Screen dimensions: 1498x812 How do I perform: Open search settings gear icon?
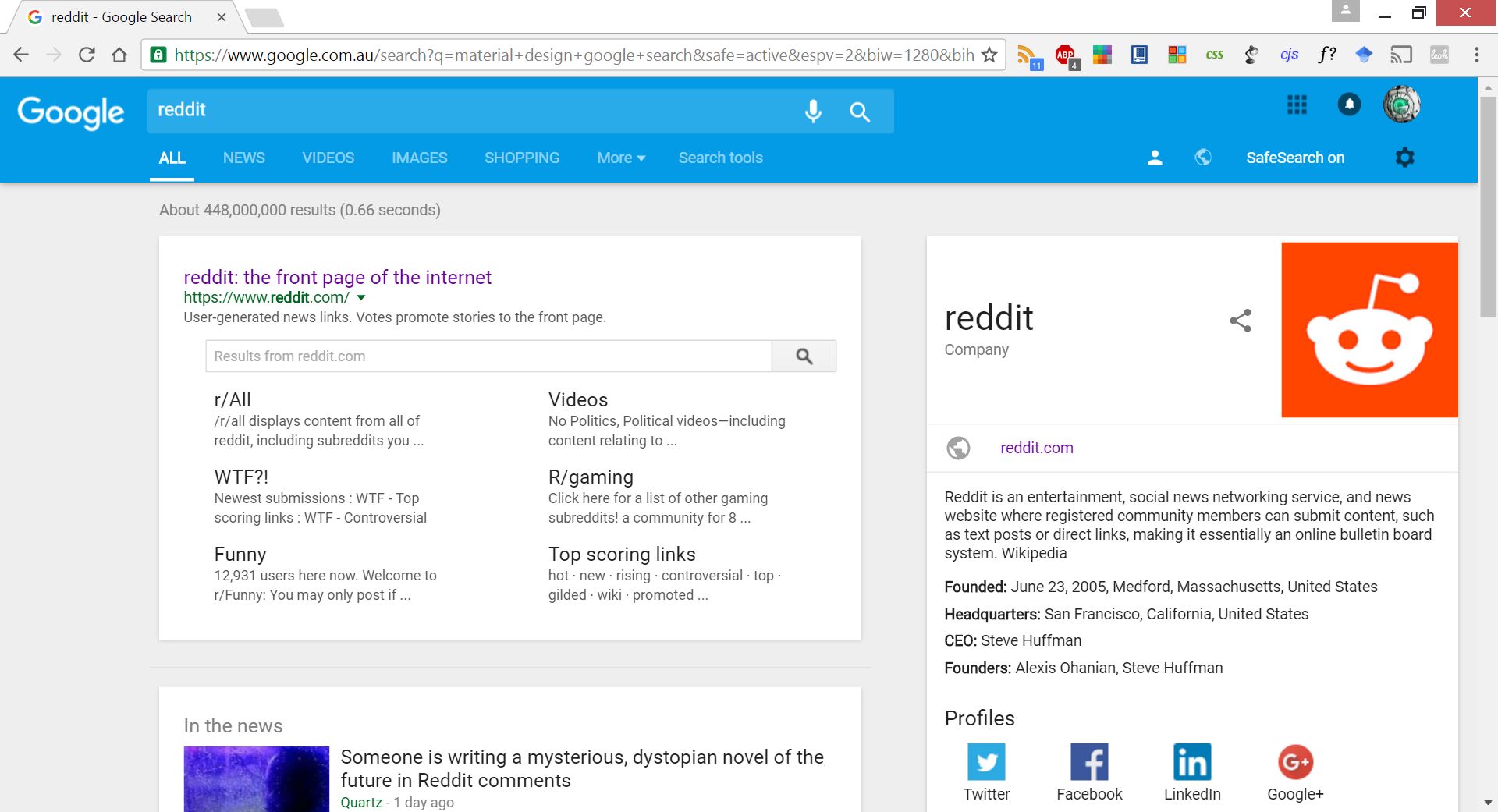(1404, 158)
